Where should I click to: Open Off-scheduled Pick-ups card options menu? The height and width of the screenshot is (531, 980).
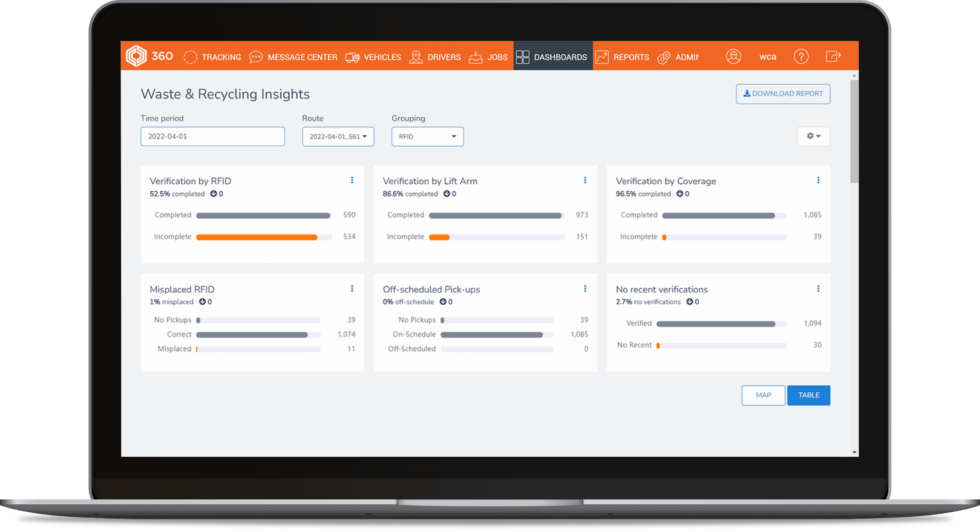pos(585,289)
